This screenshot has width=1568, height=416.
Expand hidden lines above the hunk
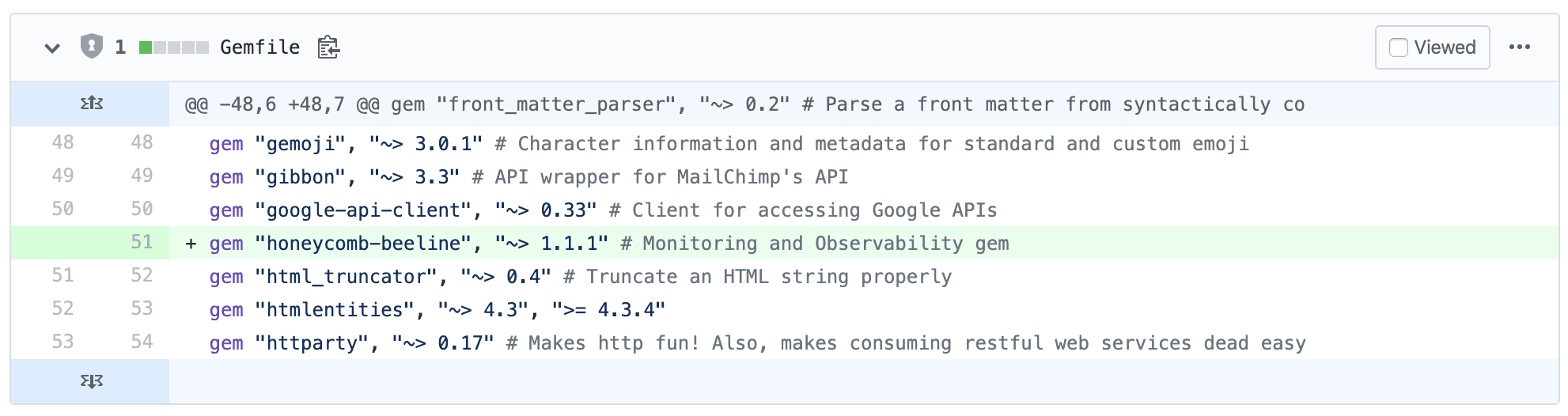point(92,104)
